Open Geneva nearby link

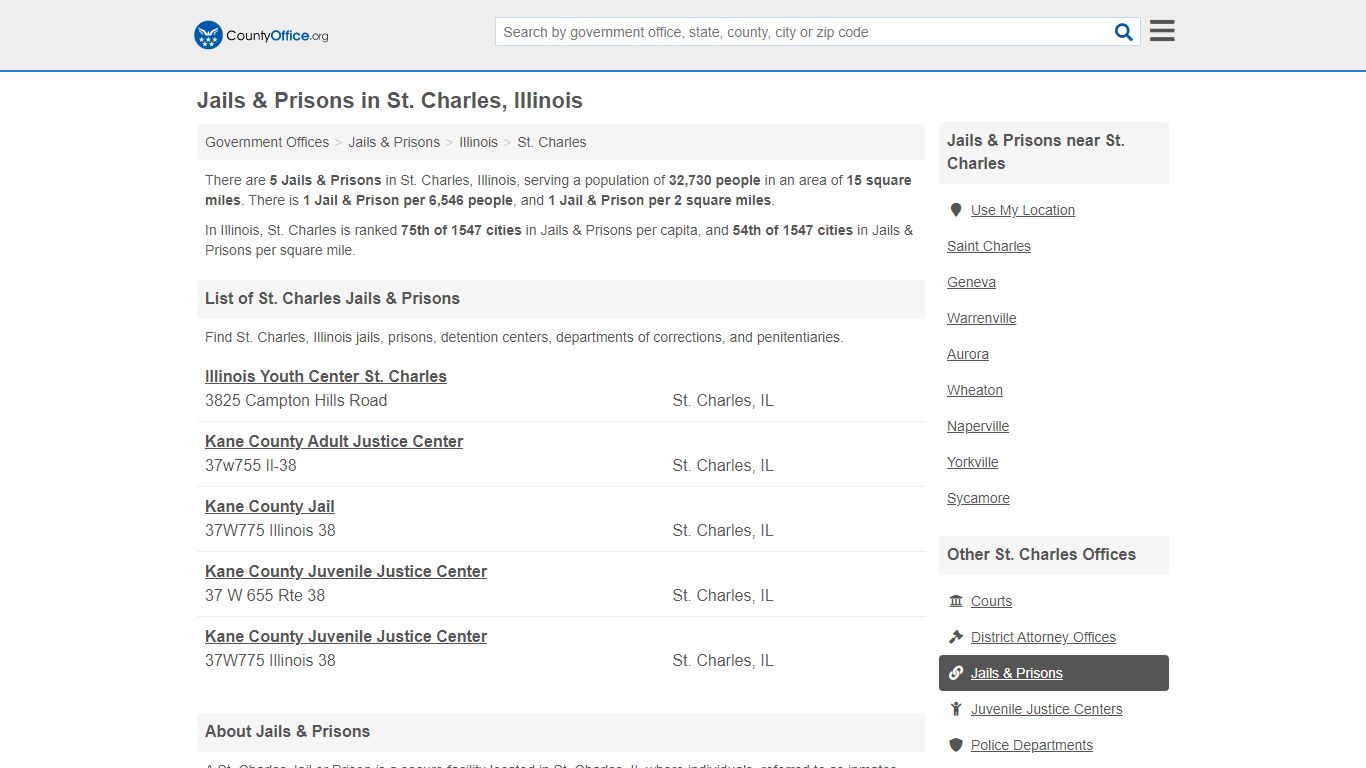click(x=971, y=282)
